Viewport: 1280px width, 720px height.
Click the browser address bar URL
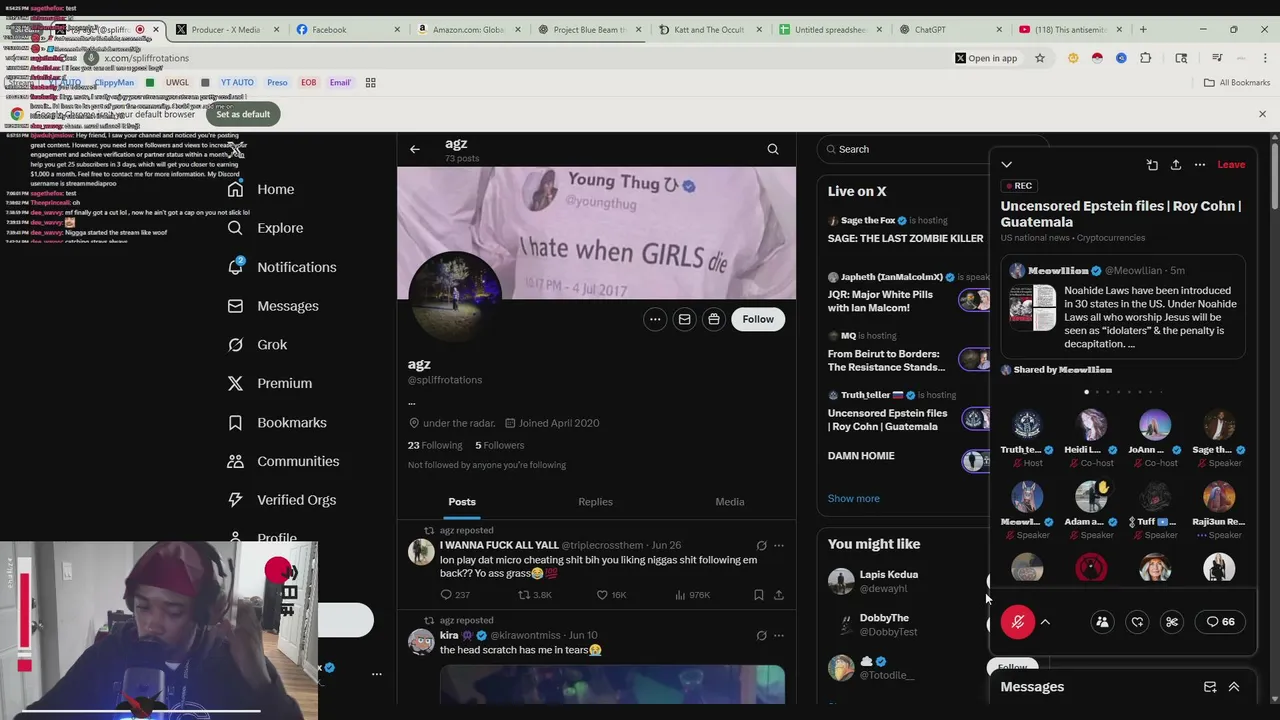pyautogui.click(x=147, y=58)
